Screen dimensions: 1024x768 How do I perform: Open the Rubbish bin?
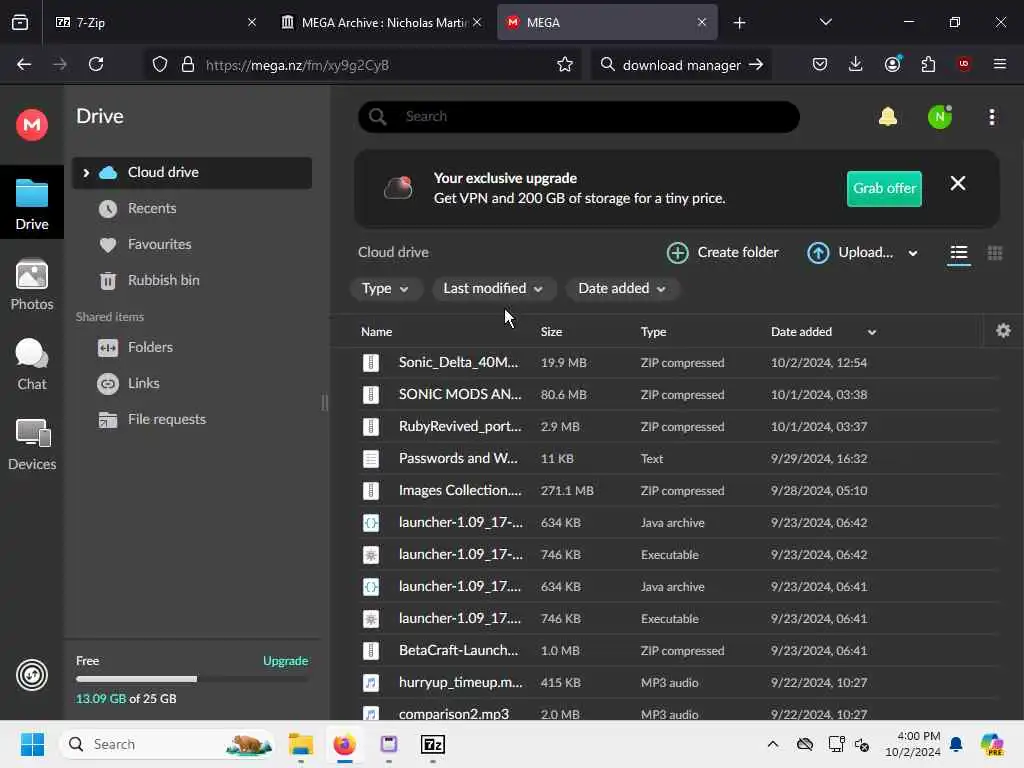pos(163,281)
